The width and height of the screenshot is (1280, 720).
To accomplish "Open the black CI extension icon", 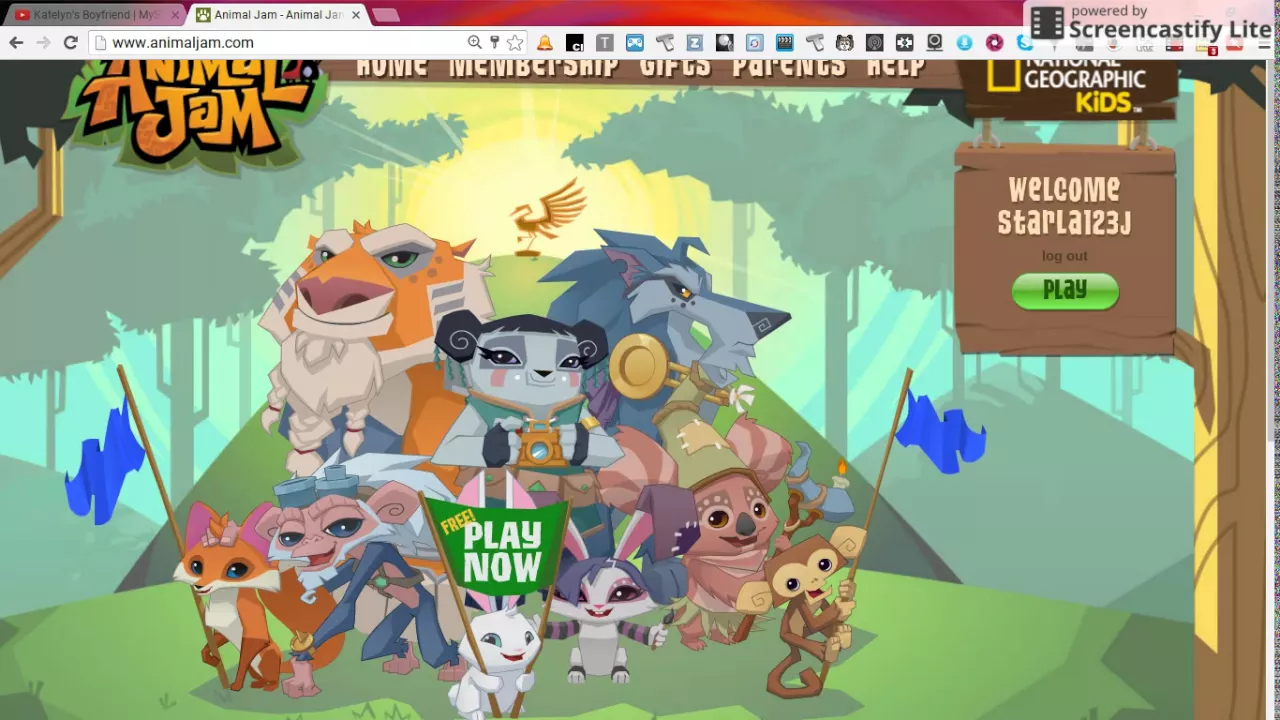I will [575, 43].
